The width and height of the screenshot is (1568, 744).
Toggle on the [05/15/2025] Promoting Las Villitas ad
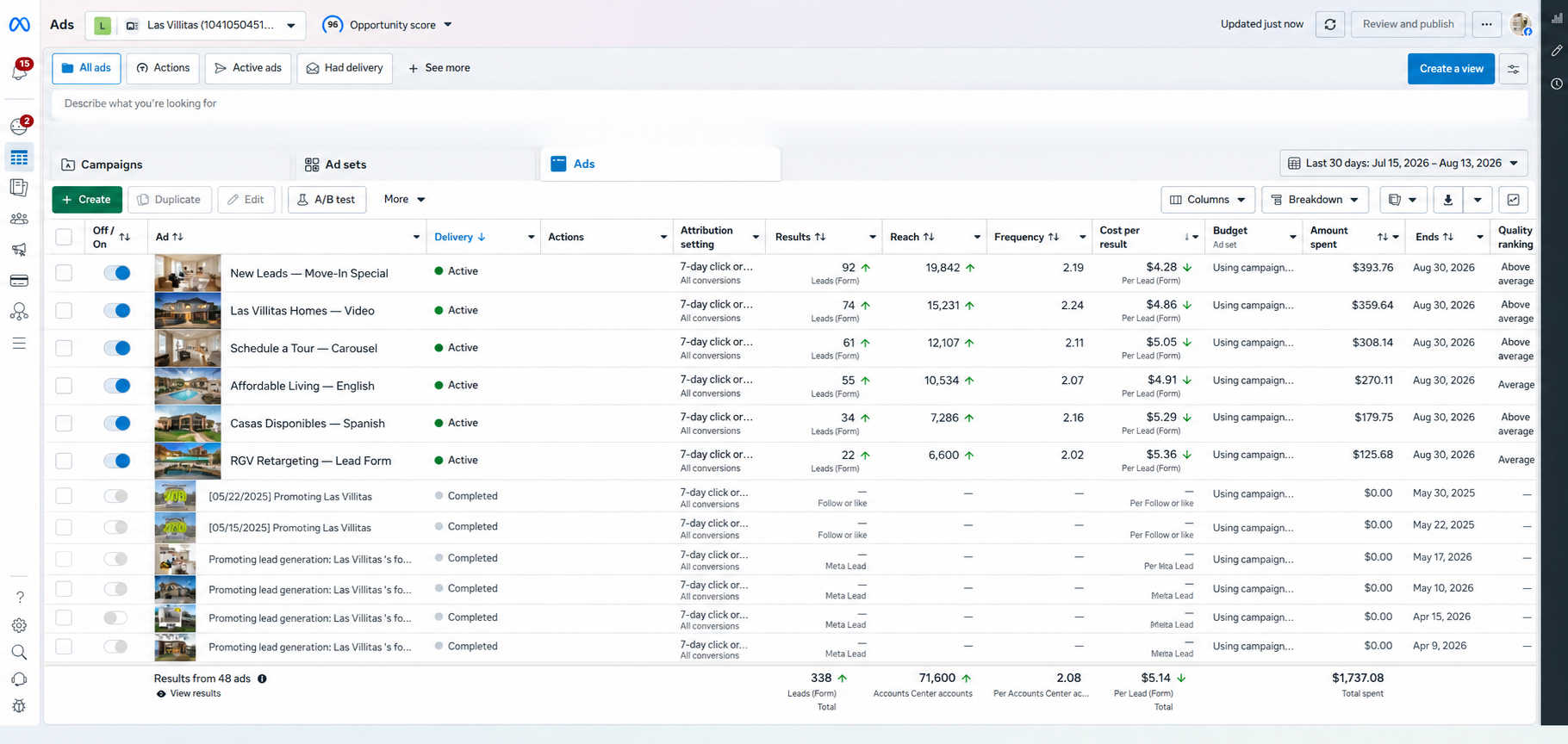115,527
